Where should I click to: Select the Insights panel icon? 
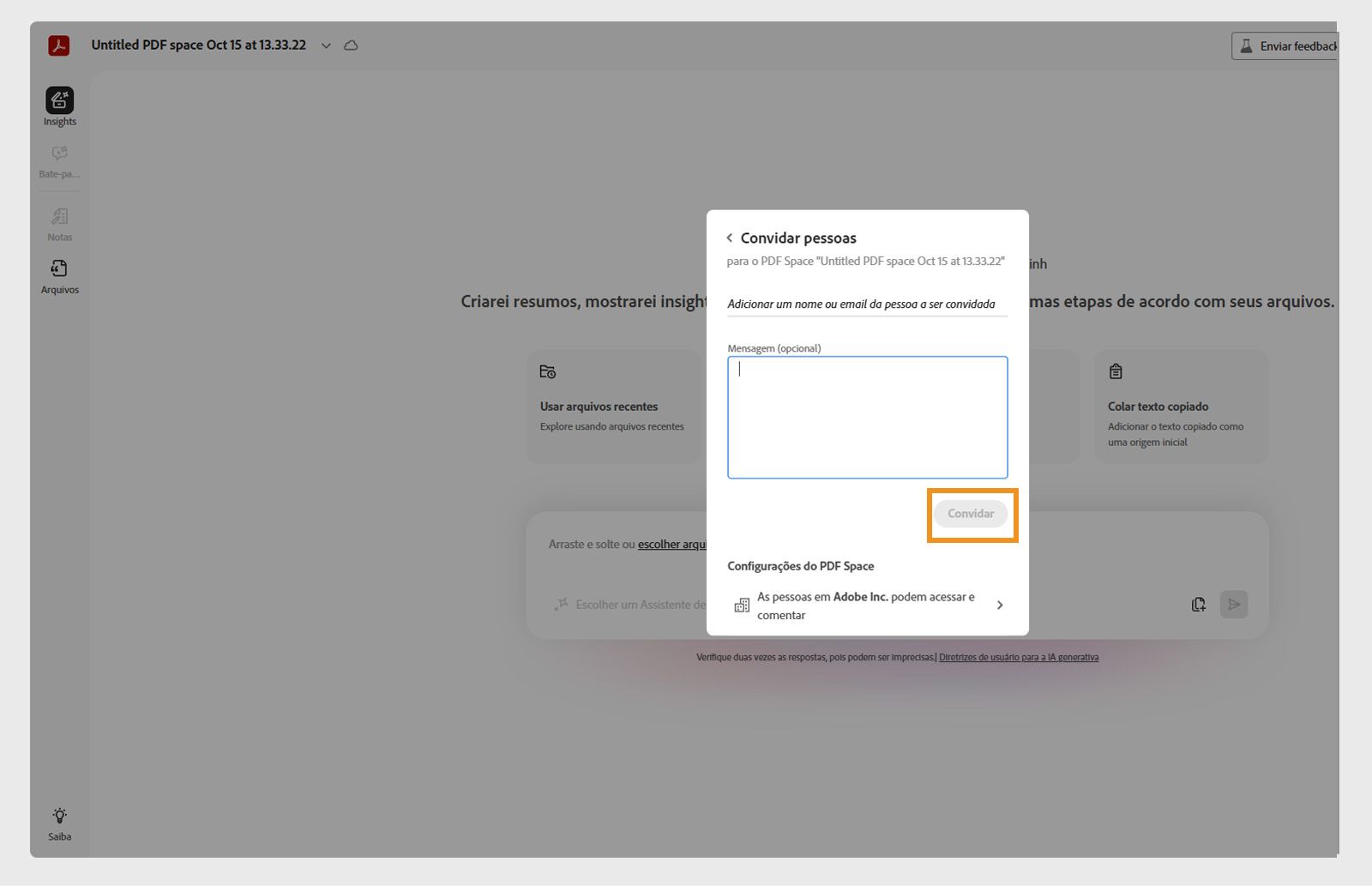(58, 99)
